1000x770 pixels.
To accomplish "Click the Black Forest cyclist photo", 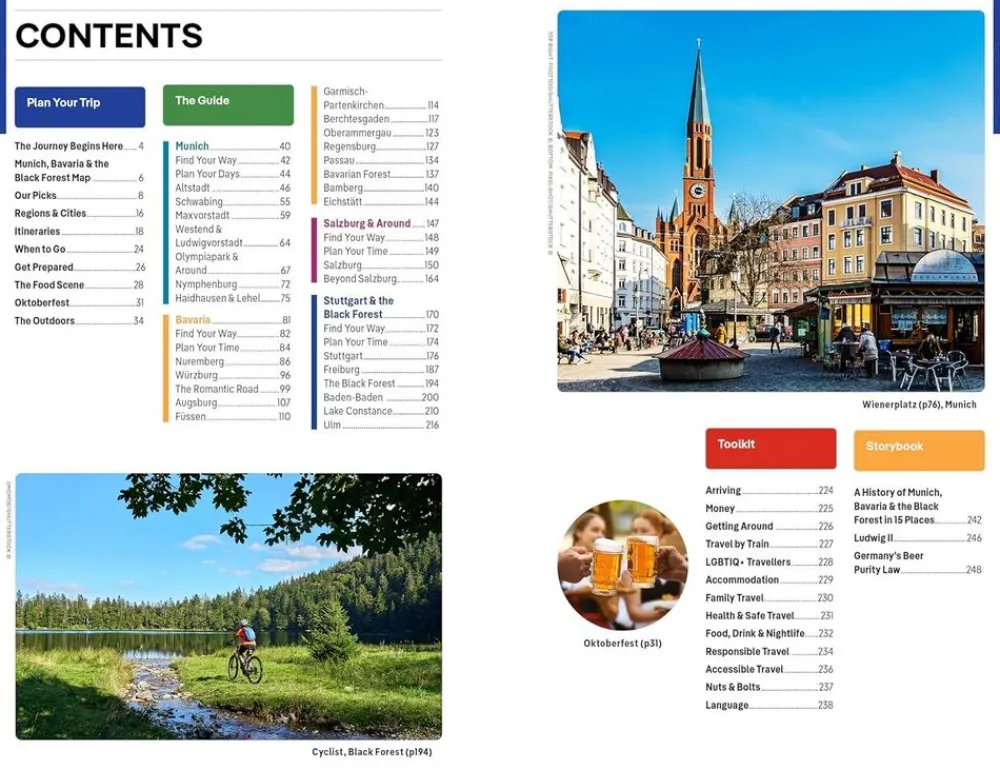I will pos(228,606).
